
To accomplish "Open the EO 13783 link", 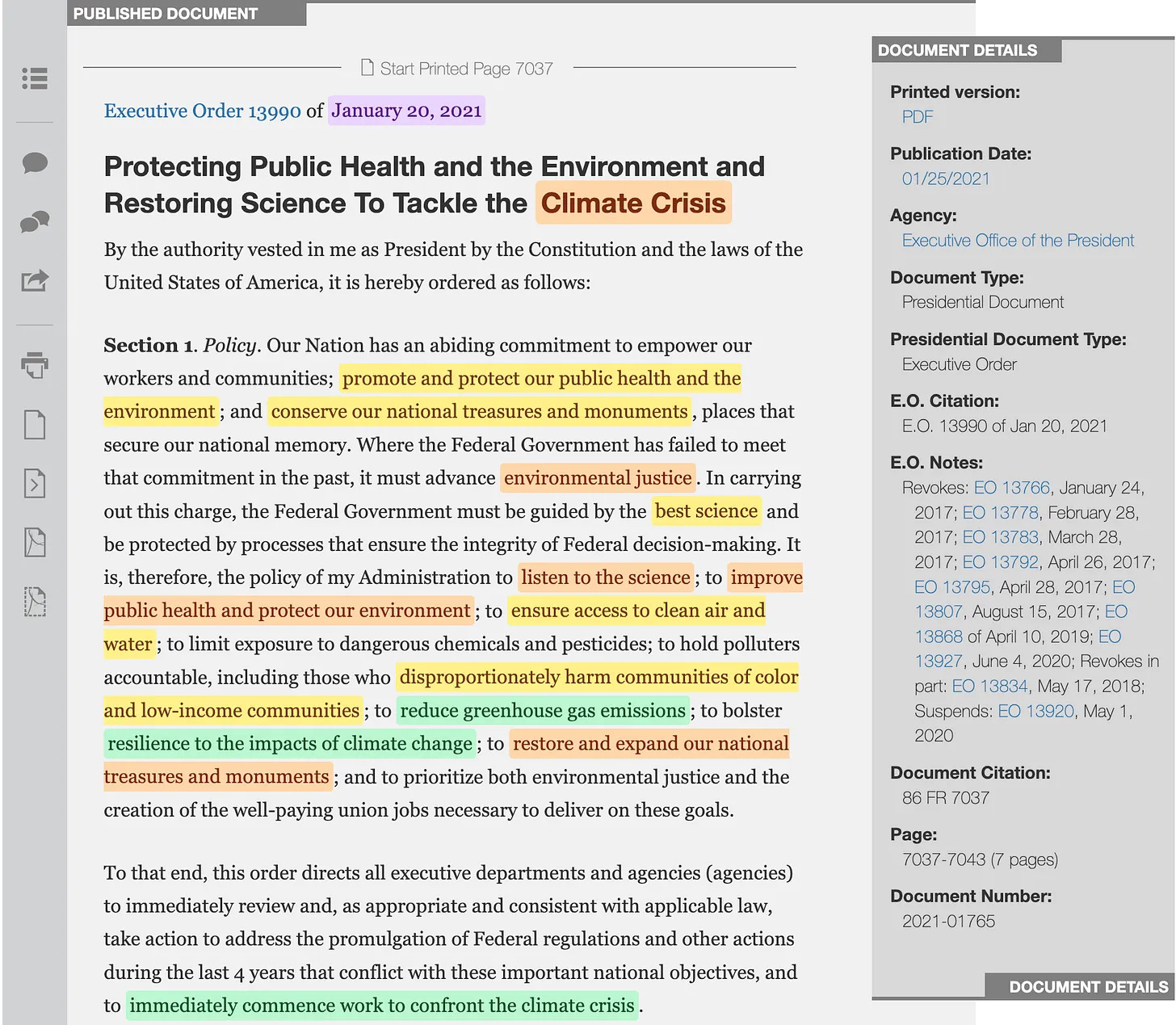I will [1000, 537].
